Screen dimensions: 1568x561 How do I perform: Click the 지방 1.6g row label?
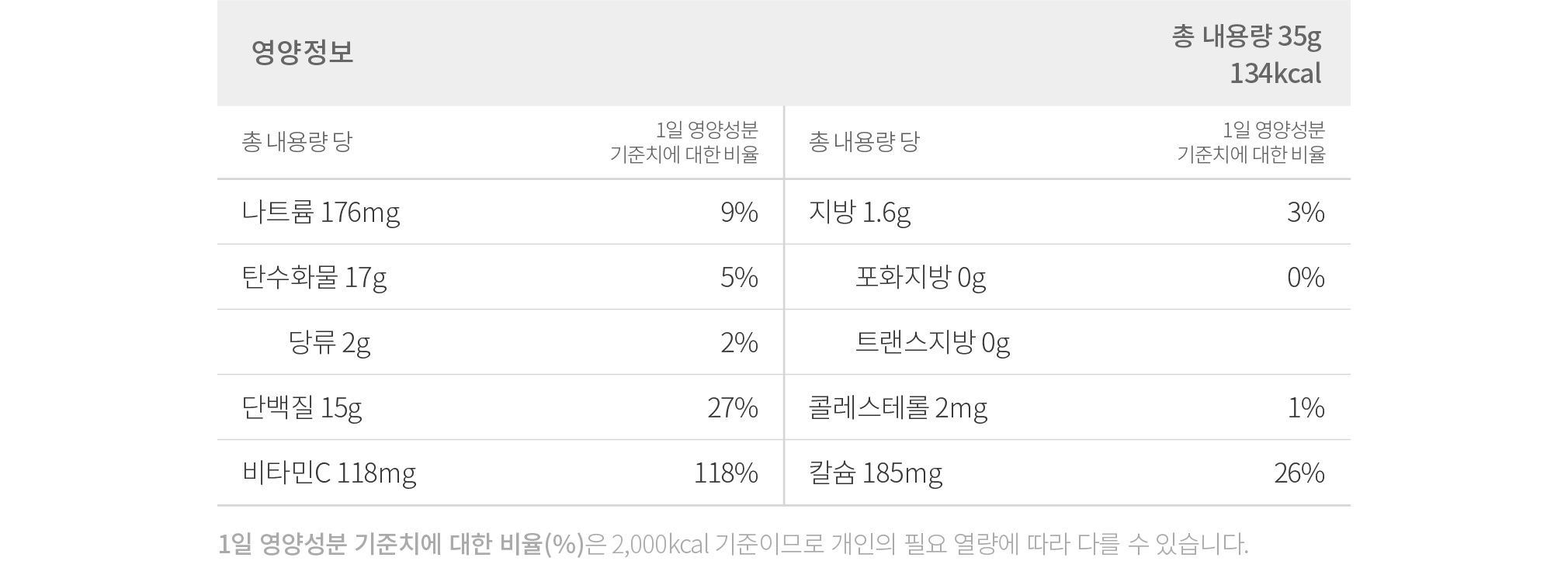(859, 212)
